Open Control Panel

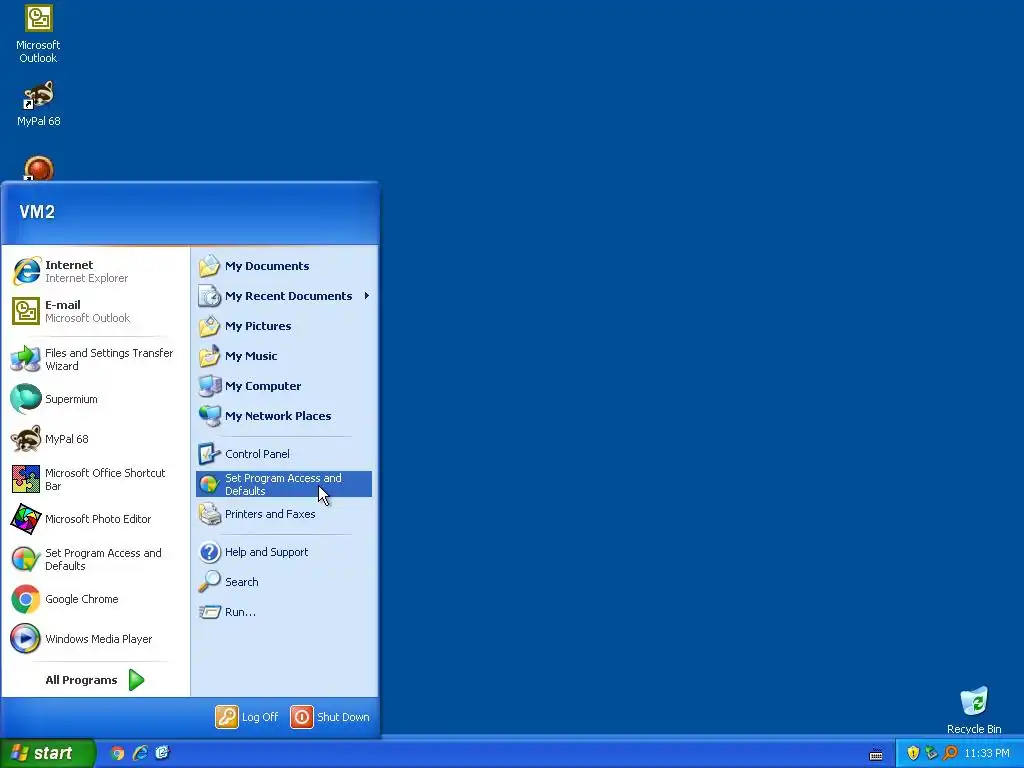(x=283, y=454)
